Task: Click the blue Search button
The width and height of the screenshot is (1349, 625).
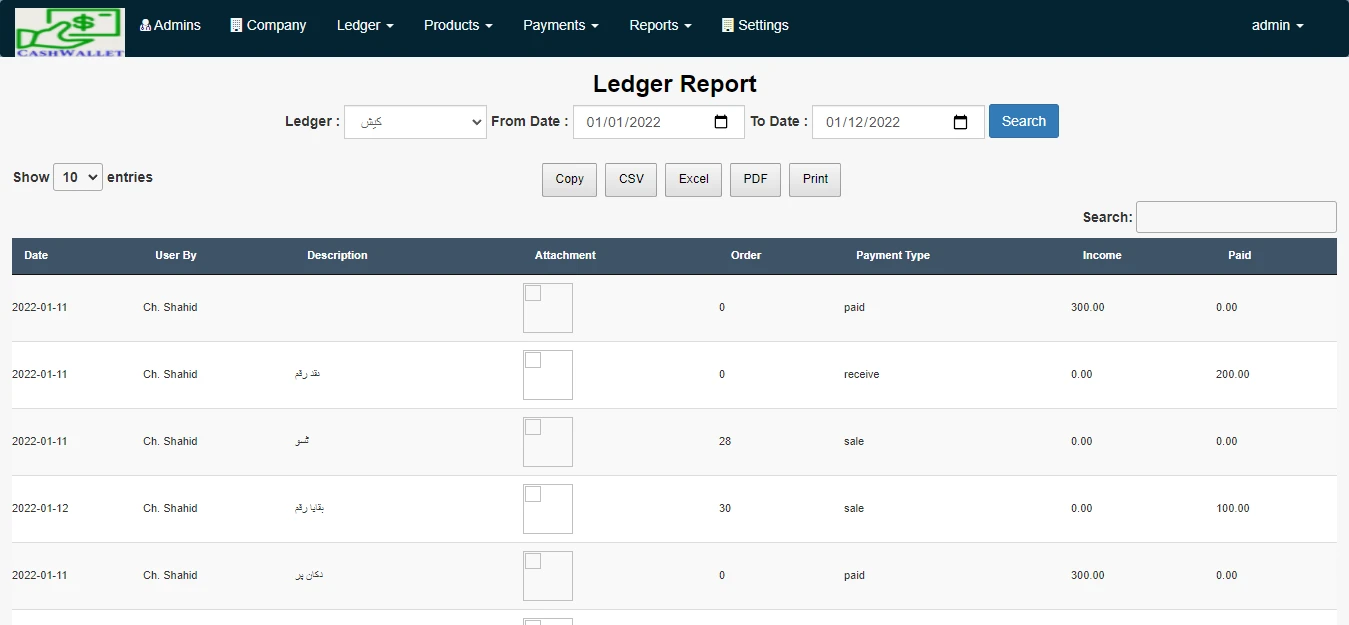Action: 1023,121
